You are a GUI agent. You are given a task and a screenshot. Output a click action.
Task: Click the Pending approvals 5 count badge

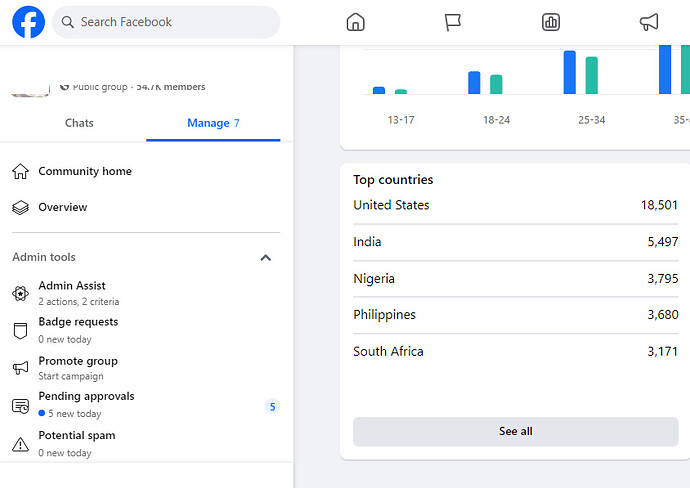[x=272, y=407]
